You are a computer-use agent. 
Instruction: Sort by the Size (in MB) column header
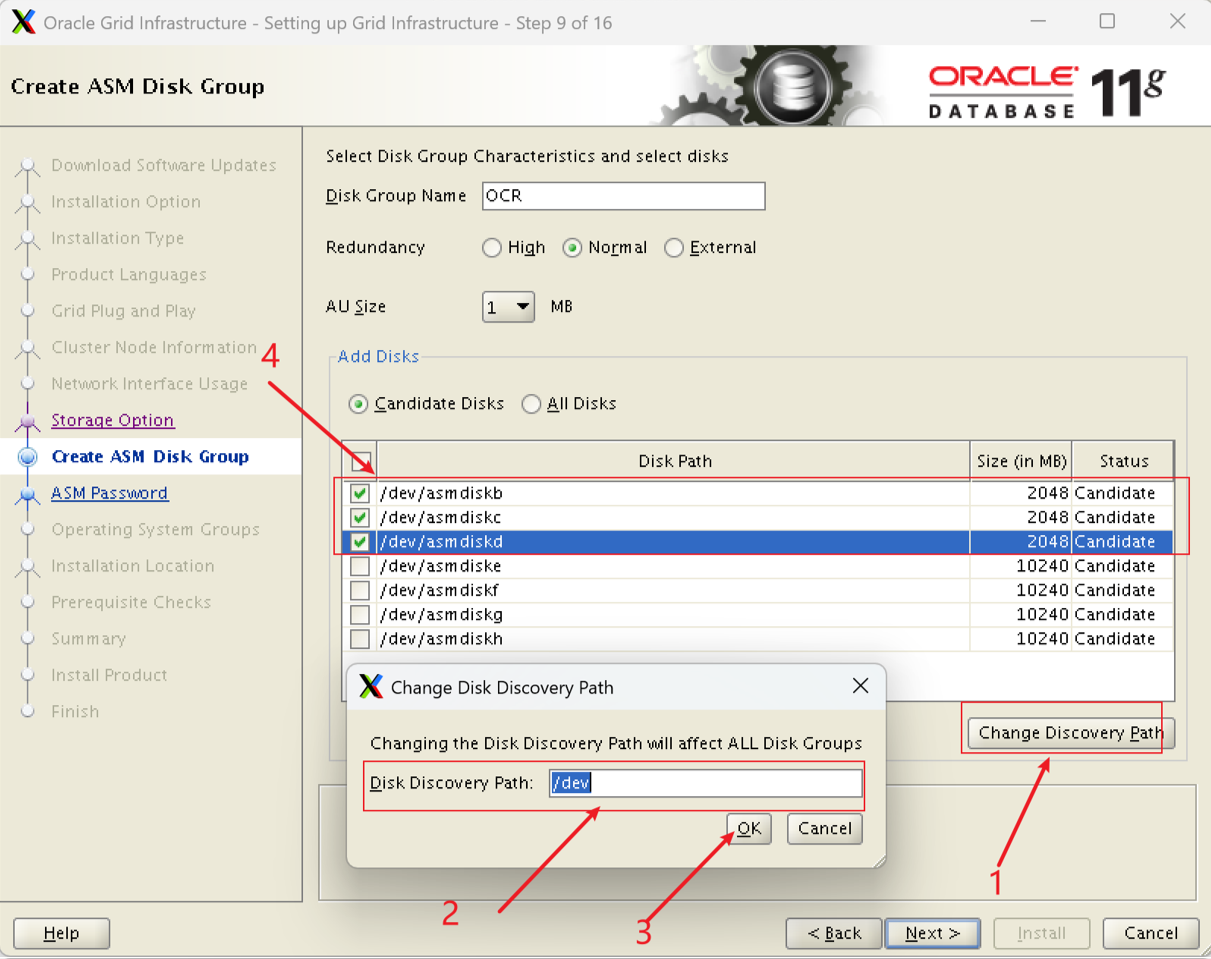click(1021, 461)
